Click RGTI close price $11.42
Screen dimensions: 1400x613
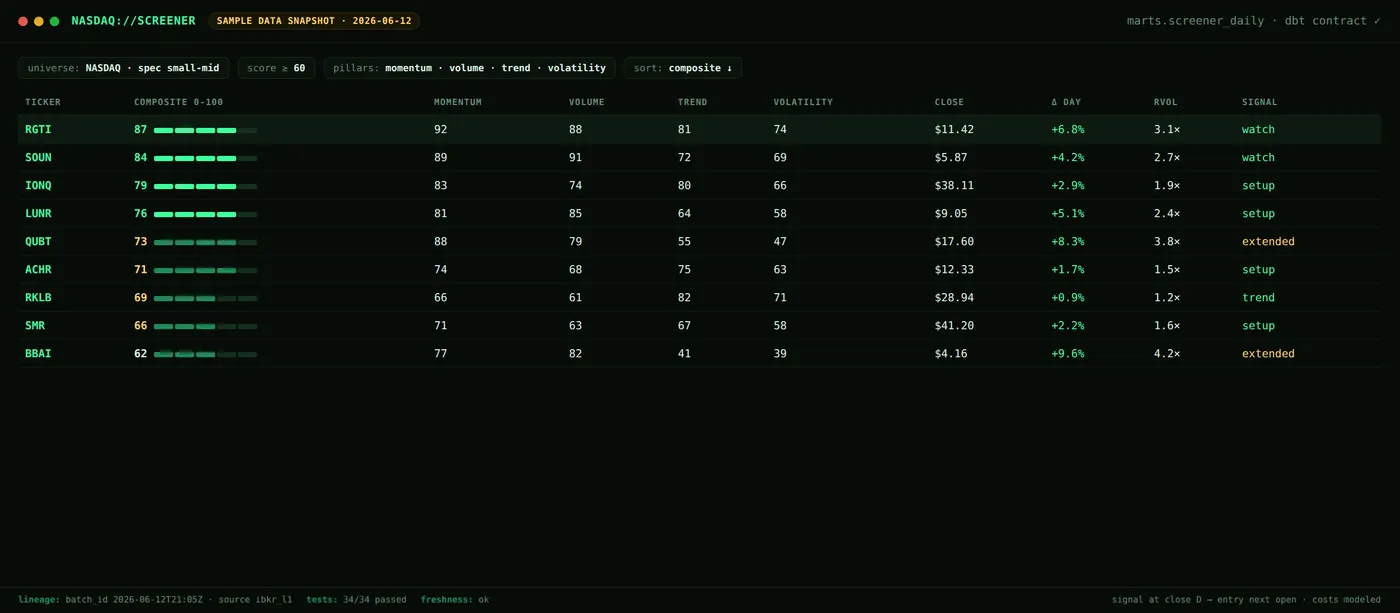[954, 129]
